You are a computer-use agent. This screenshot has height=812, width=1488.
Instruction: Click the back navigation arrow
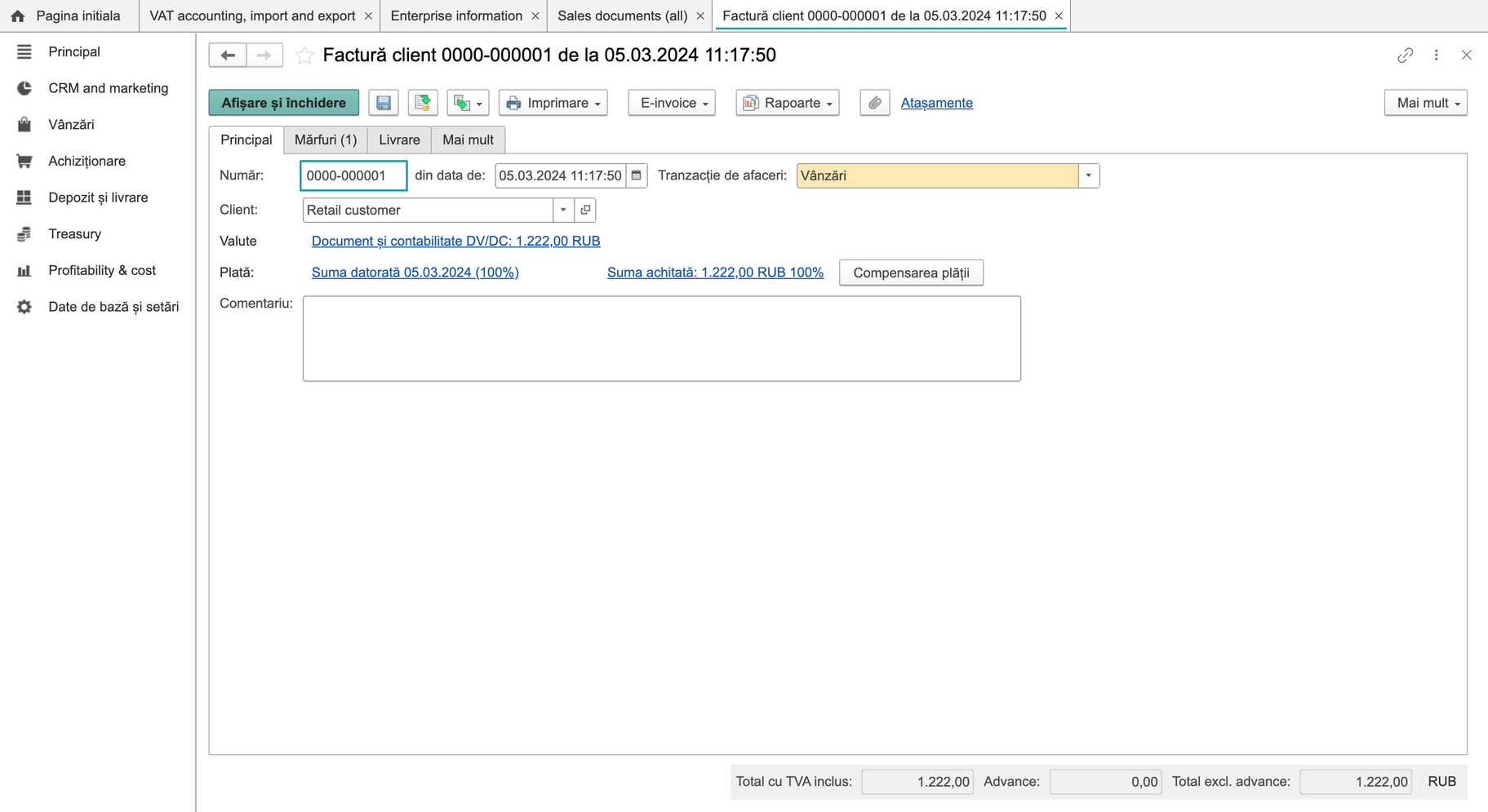point(228,55)
